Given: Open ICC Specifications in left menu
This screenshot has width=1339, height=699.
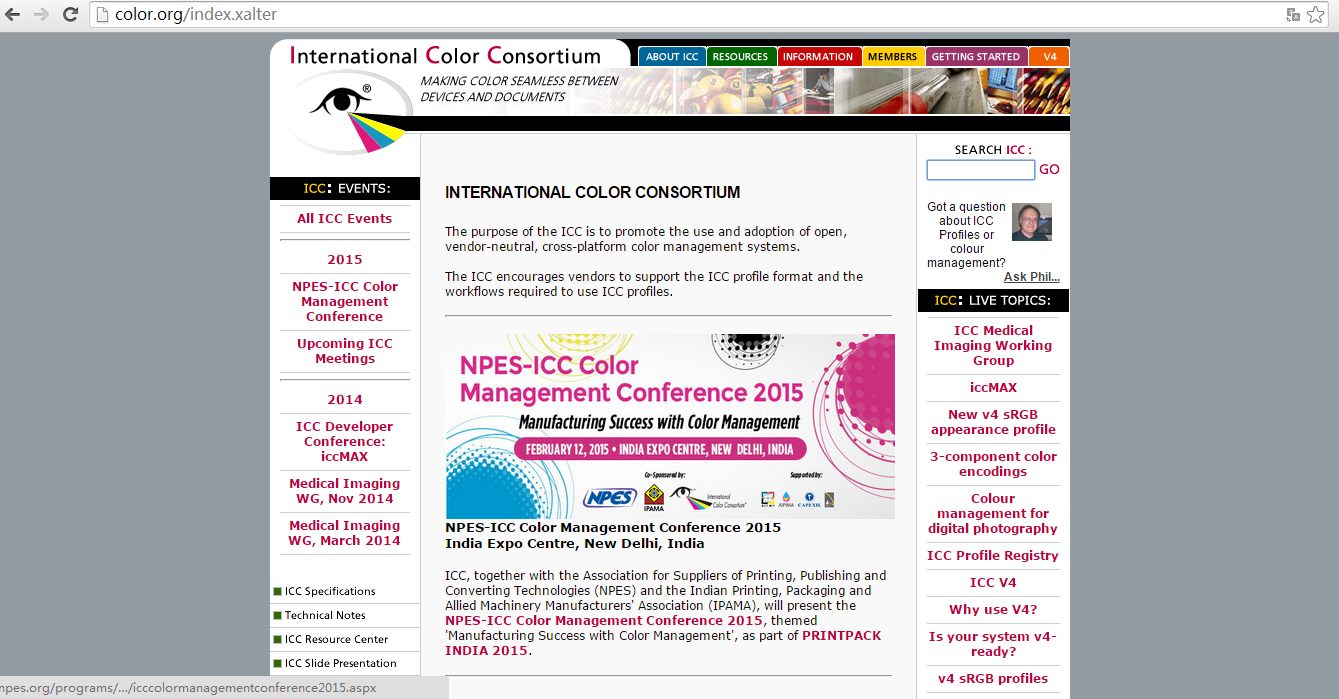Looking at the screenshot, I should 330,591.
